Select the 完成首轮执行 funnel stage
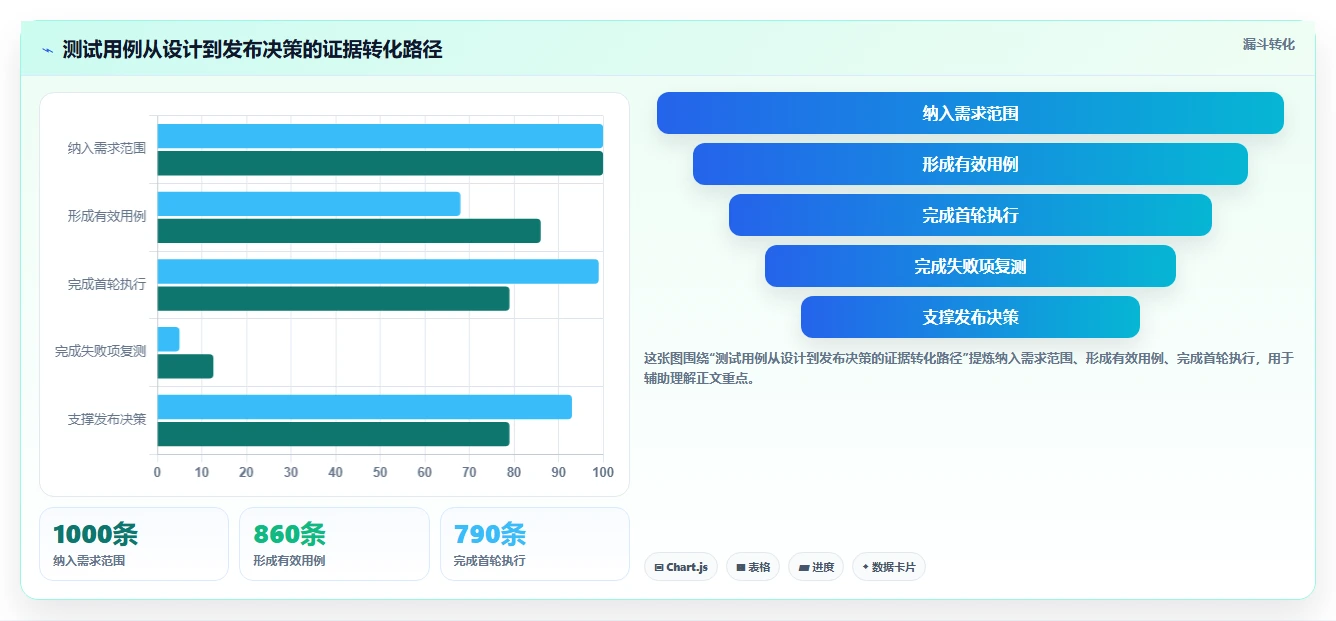The image size is (1336, 621). [x=970, y=215]
